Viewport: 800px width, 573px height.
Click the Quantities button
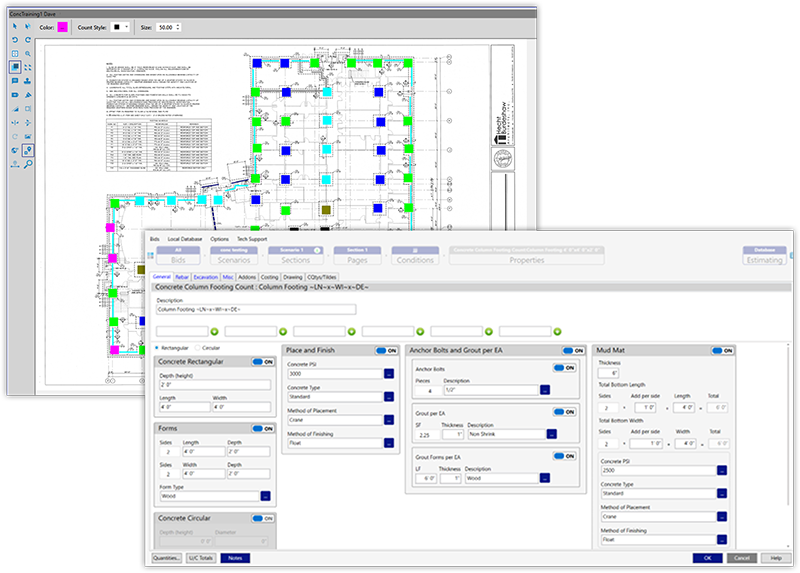coord(166,557)
